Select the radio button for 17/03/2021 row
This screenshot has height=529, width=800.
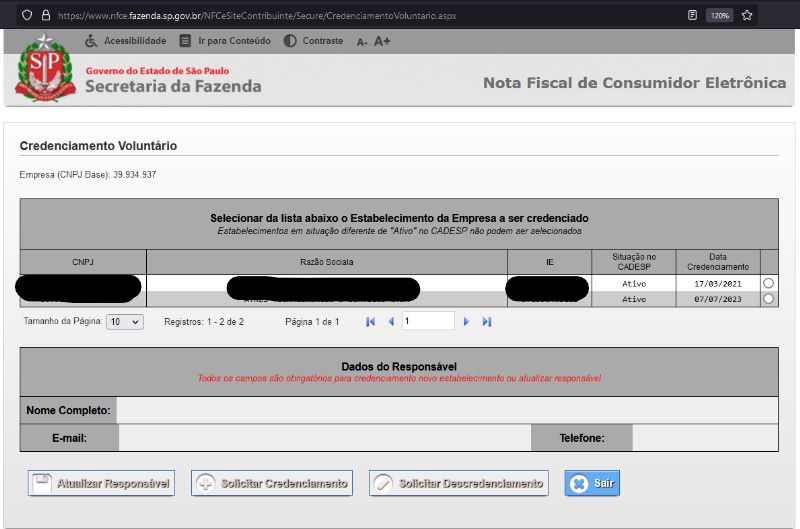pyautogui.click(x=768, y=284)
